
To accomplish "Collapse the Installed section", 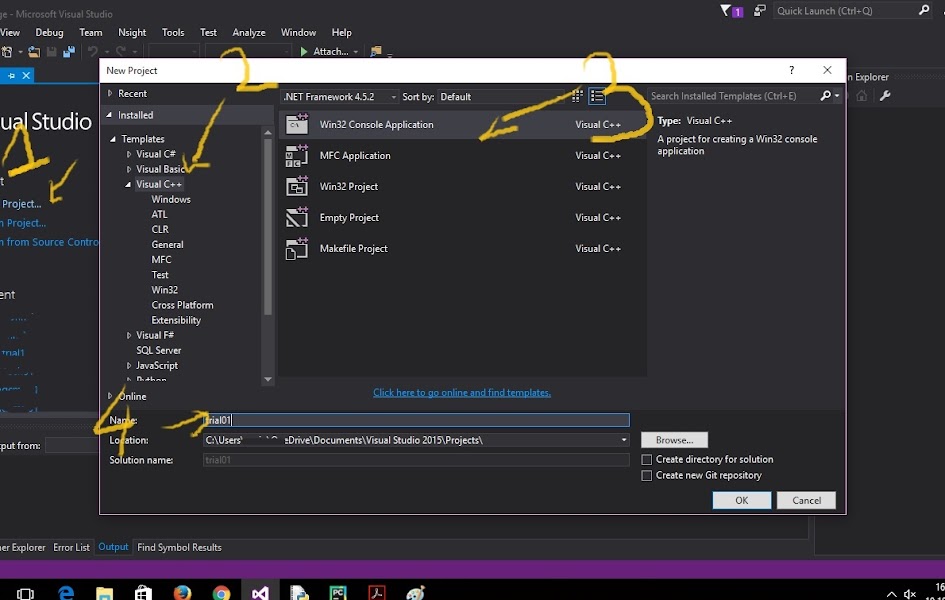I will (x=110, y=115).
